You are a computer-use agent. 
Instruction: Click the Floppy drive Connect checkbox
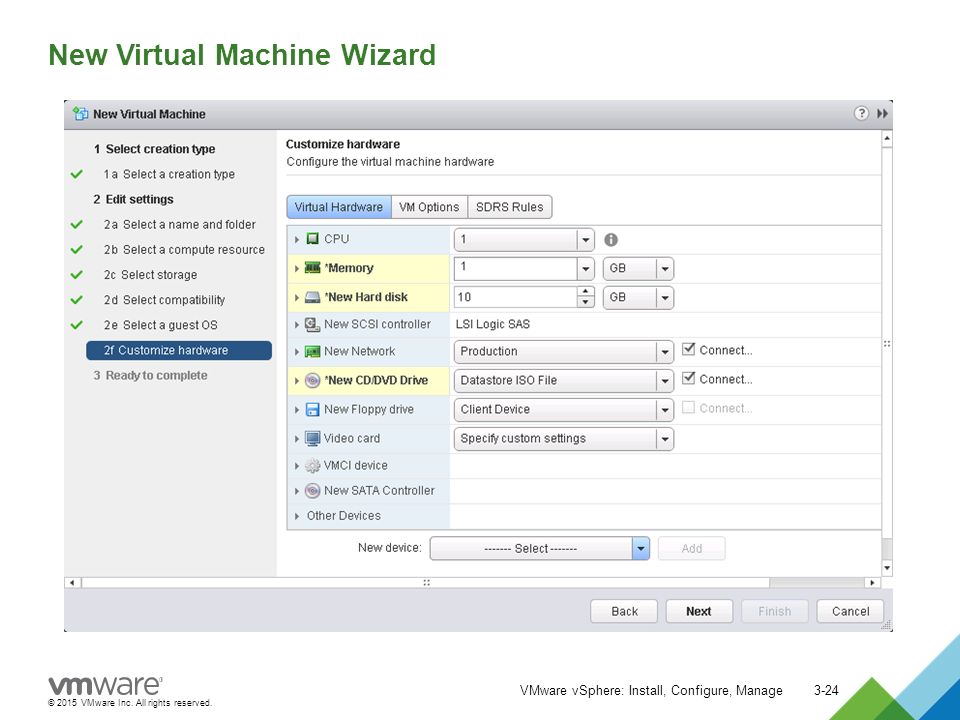tap(688, 407)
